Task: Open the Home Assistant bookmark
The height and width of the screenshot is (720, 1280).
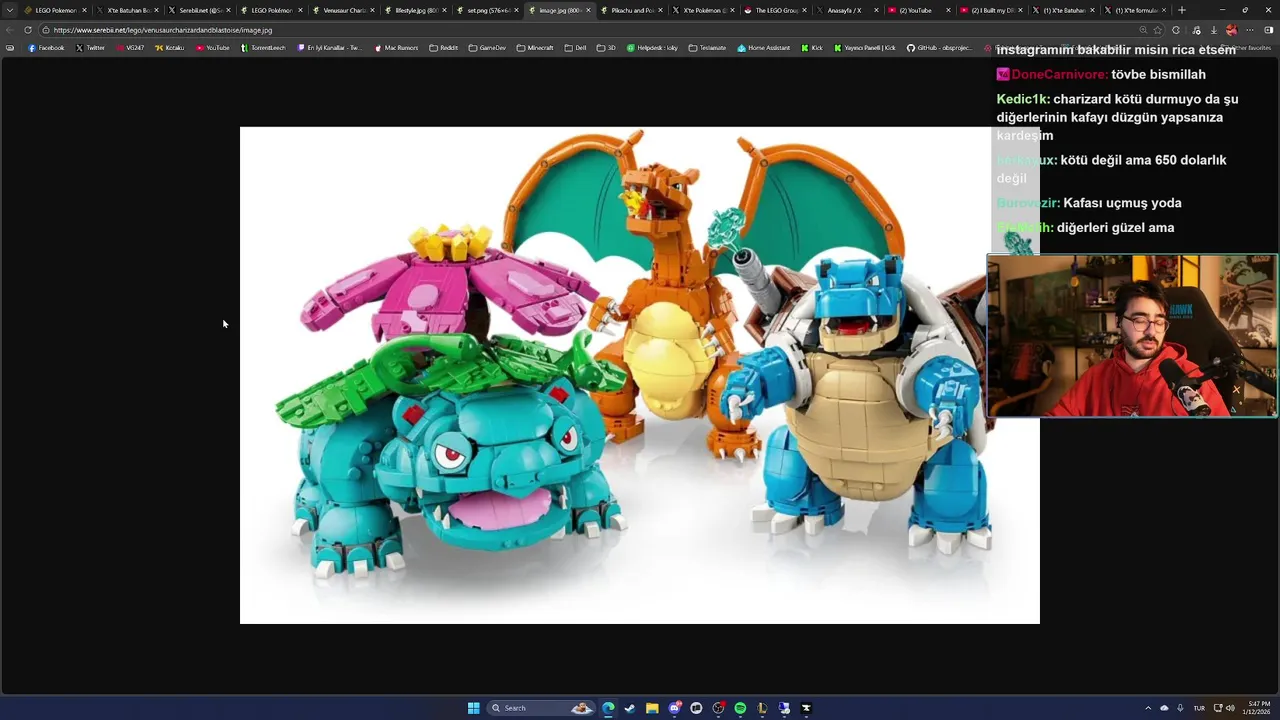Action: [763, 48]
